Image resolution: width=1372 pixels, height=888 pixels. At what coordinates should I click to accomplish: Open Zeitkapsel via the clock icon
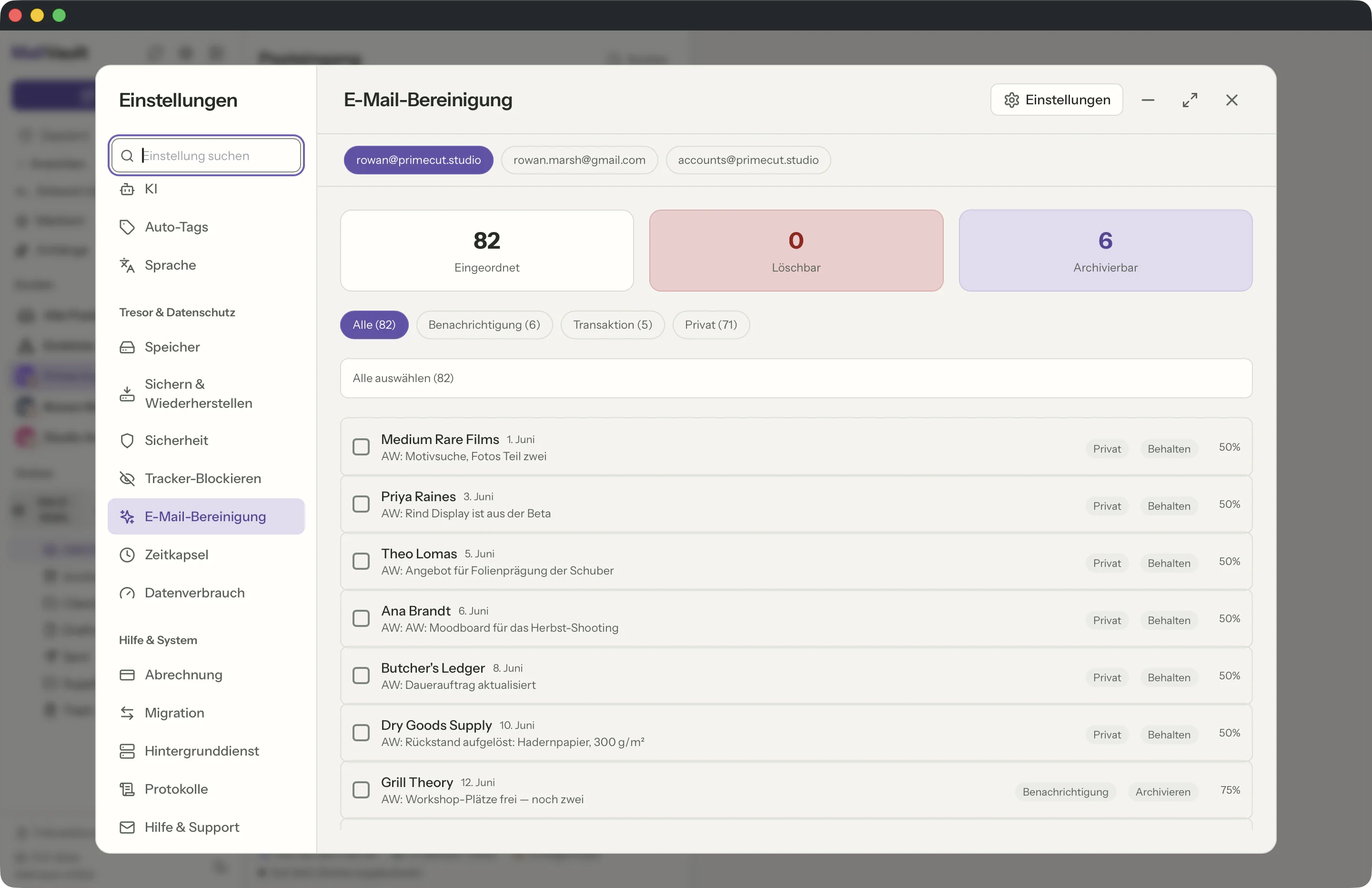(x=127, y=555)
